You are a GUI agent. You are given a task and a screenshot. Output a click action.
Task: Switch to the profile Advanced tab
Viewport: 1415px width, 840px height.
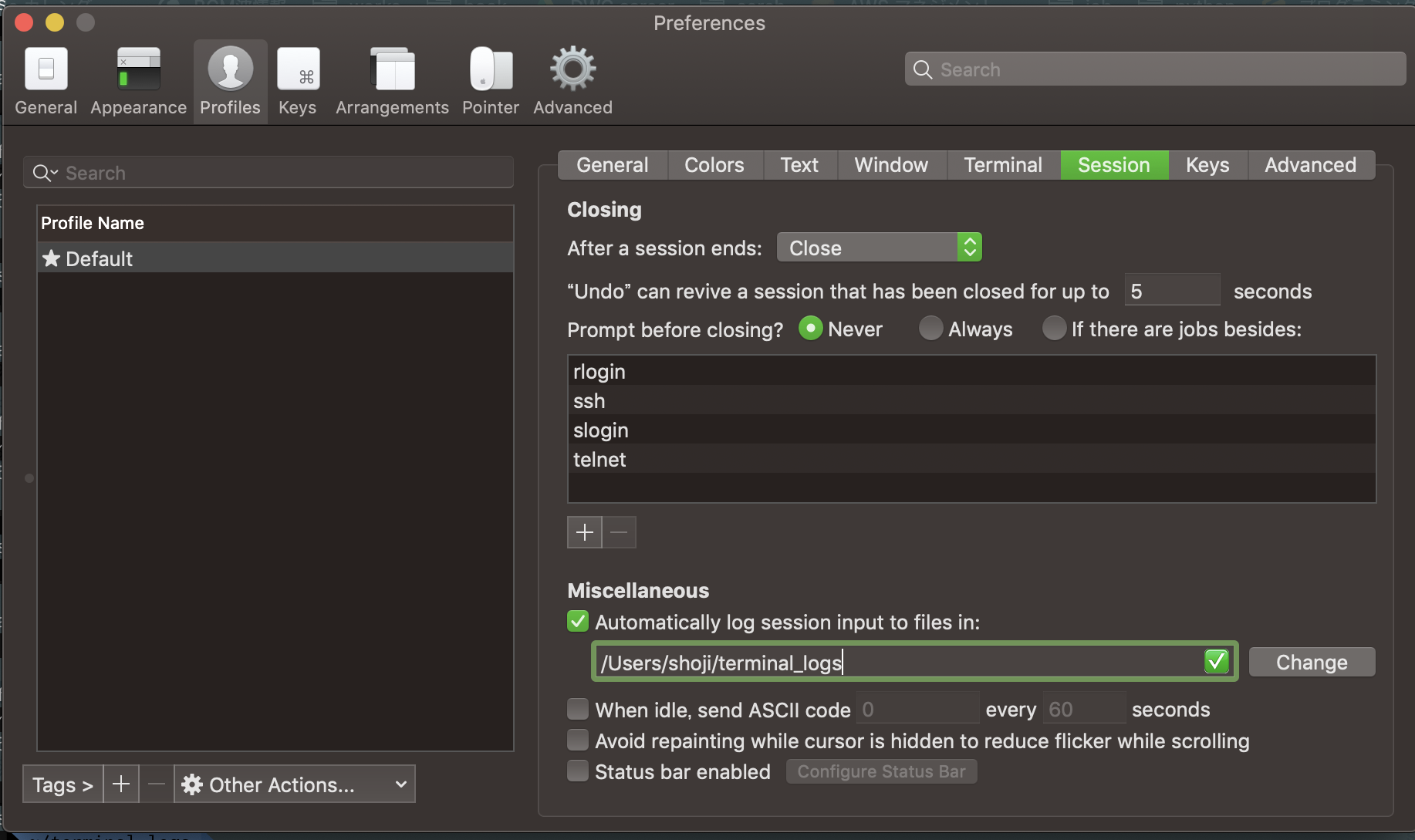click(x=1311, y=165)
